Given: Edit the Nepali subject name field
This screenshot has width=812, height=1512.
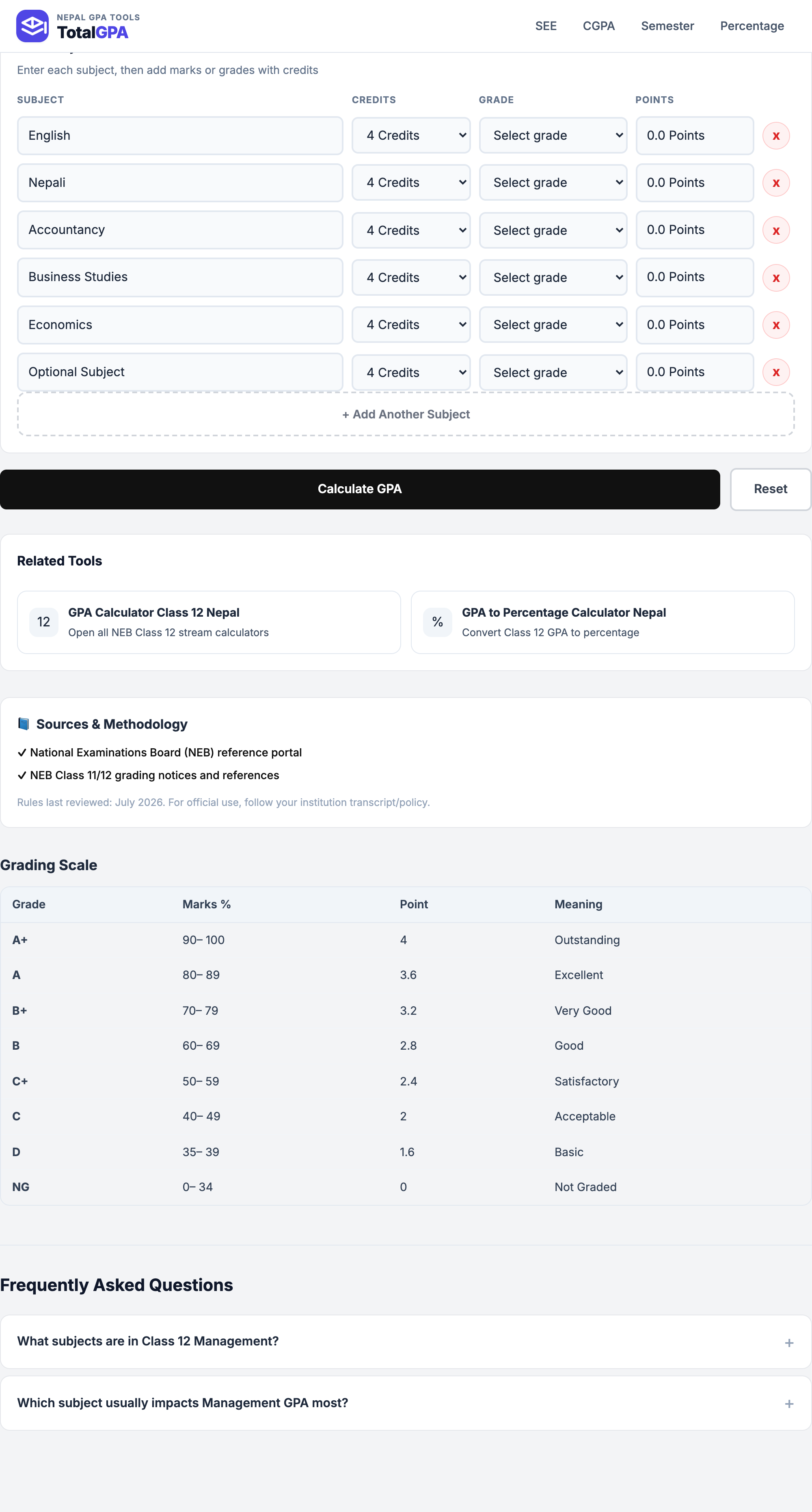Looking at the screenshot, I should click(180, 182).
